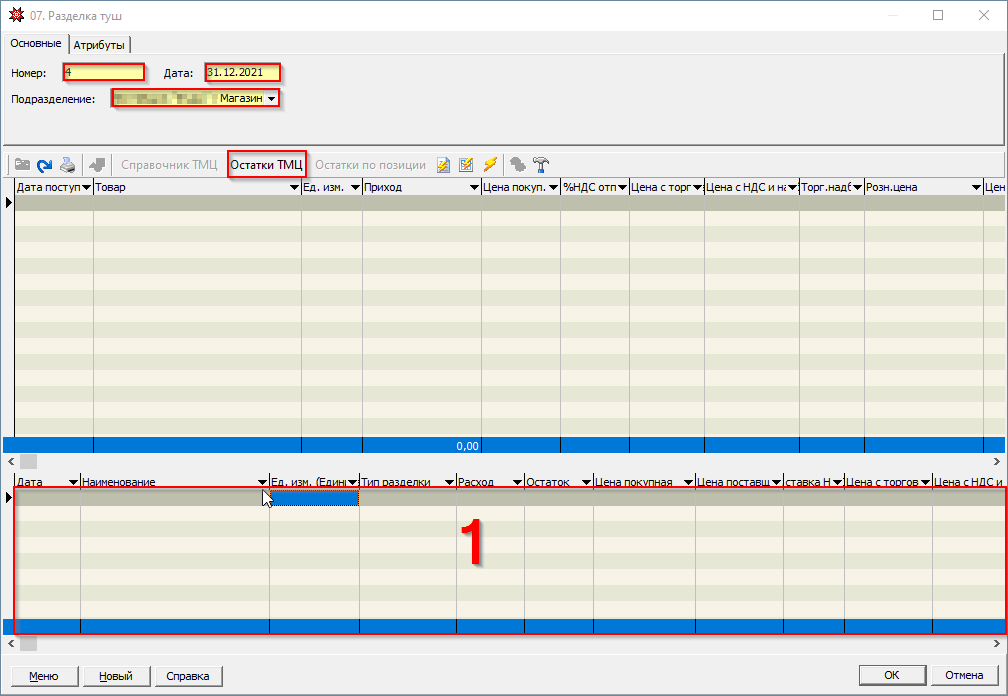Viewport: 1008px width, 696px height.
Task: Click the OK button
Action: [891, 675]
